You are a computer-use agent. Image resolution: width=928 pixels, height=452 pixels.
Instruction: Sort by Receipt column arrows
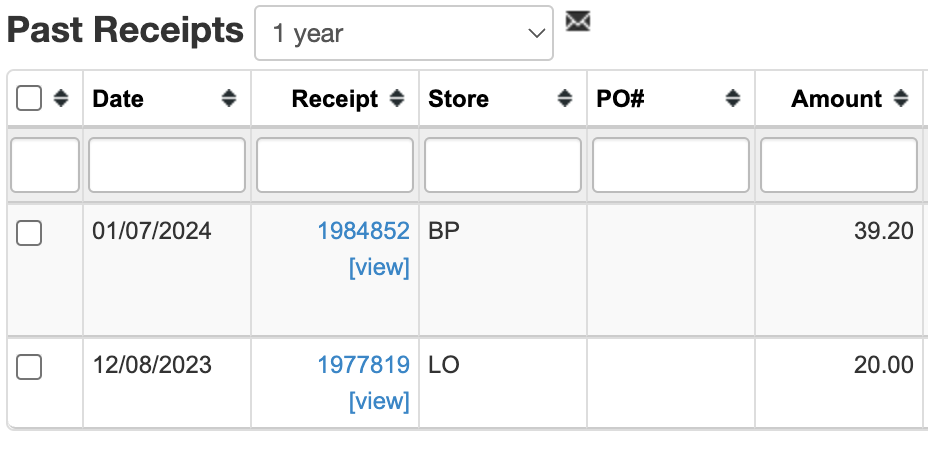[x=397, y=98]
